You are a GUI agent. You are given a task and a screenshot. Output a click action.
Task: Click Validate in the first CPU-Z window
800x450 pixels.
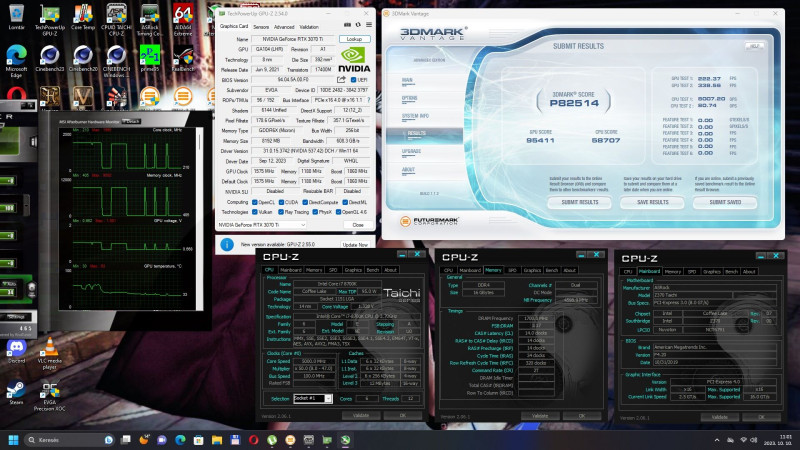pos(361,415)
